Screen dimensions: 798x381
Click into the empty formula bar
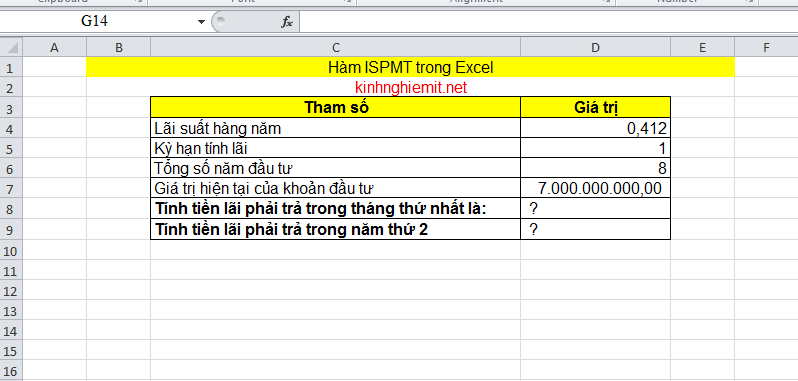click(549, 22)
